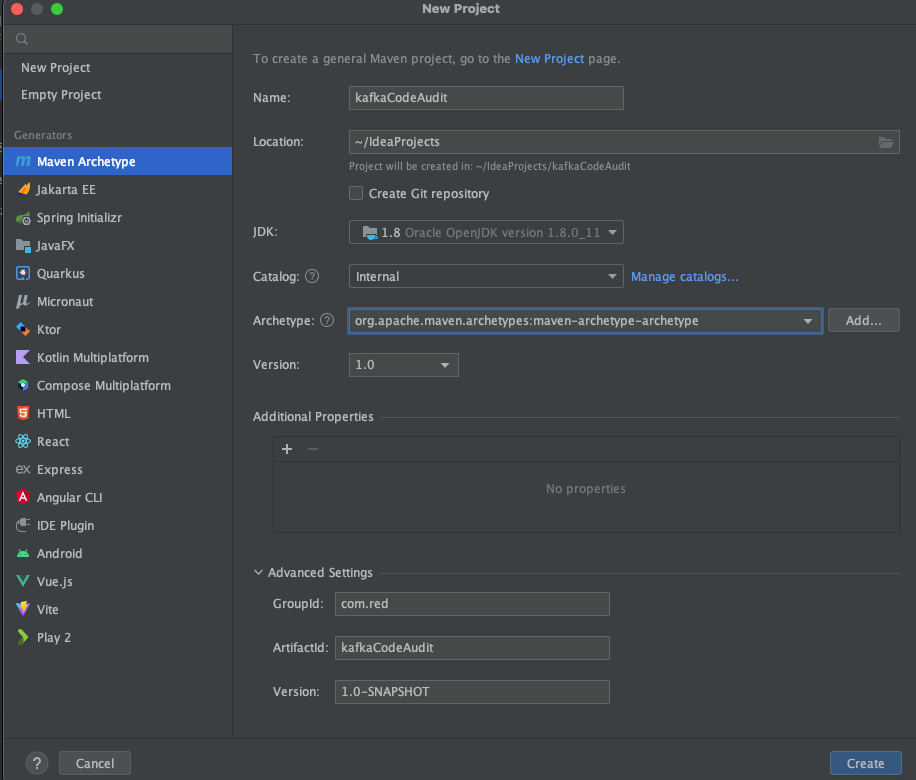
Task: Select the HTML generator icon
Action: (x=23, y=414)
